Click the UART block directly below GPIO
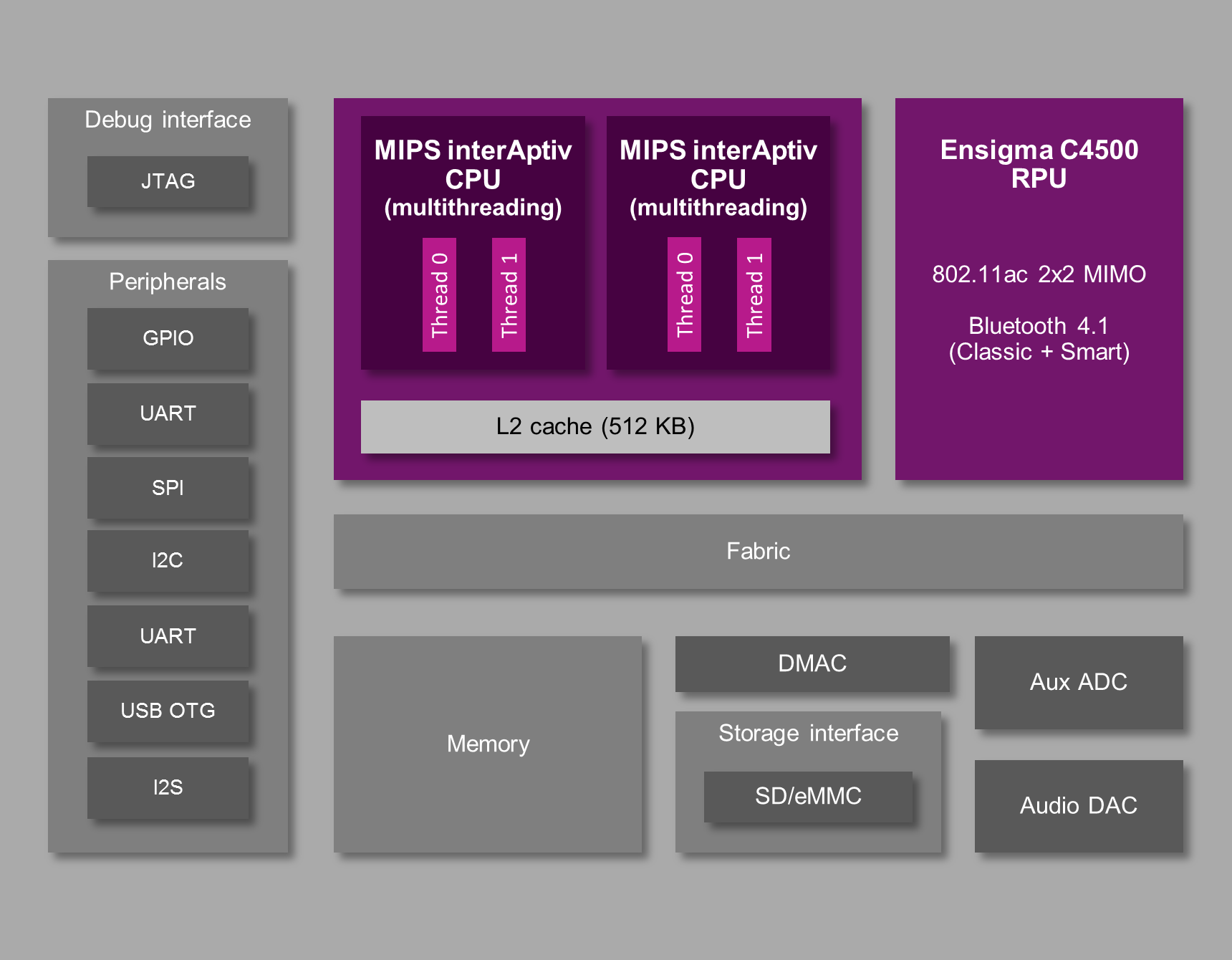This screenshot has width=1232, height=960. [168, 413]
